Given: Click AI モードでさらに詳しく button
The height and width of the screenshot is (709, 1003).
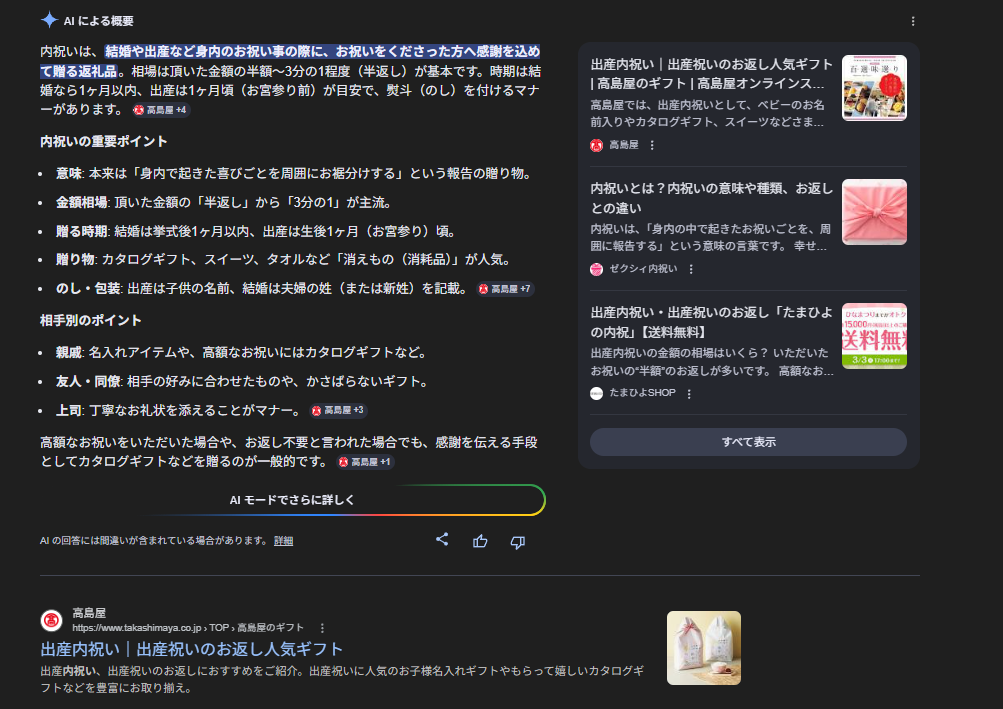Looking at the screenshot, I should pos(292,500).
